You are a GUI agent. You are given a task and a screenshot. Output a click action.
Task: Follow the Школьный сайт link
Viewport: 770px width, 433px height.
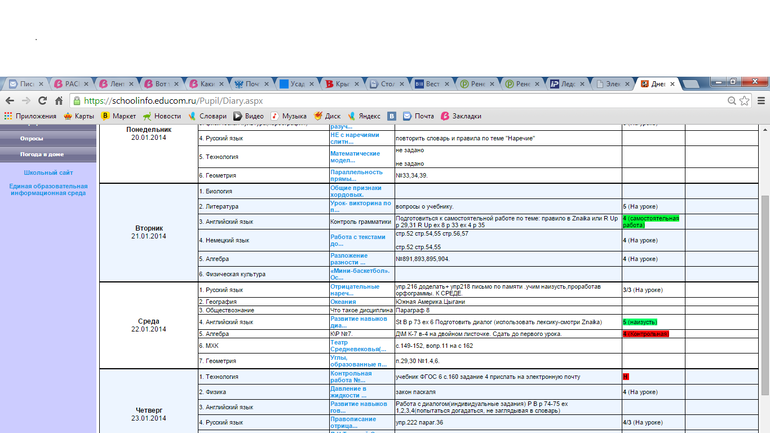point(48,173)
